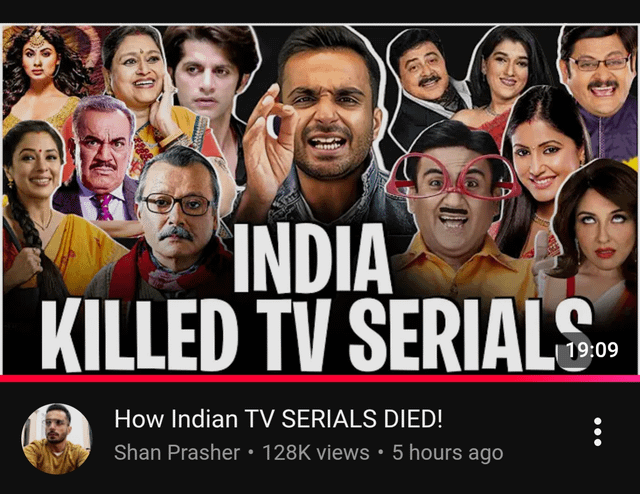Click the word SERIALS in thumbnail text
The height and width of the screenshot is (494, 640).
point(469,335)
